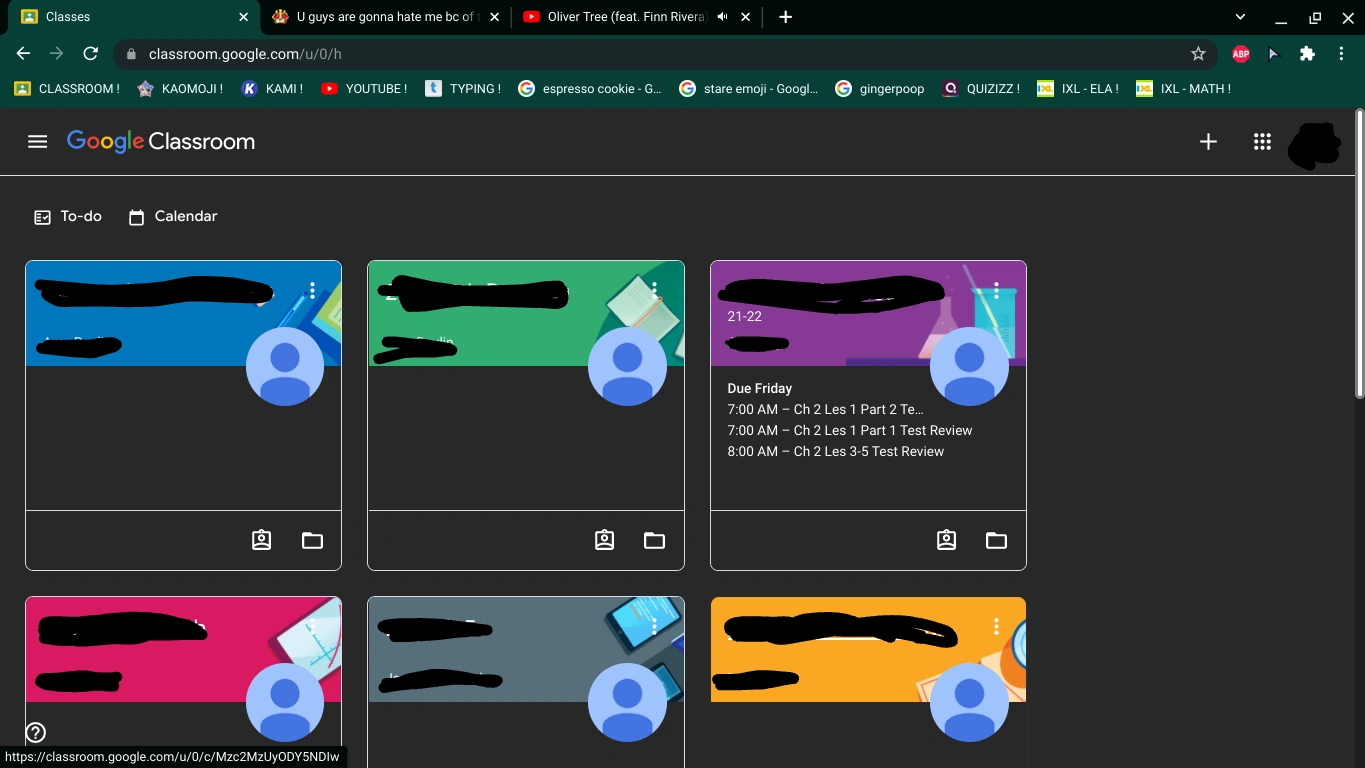
Task: Open the browser's tab search chevron
Action: point(1239,16)
